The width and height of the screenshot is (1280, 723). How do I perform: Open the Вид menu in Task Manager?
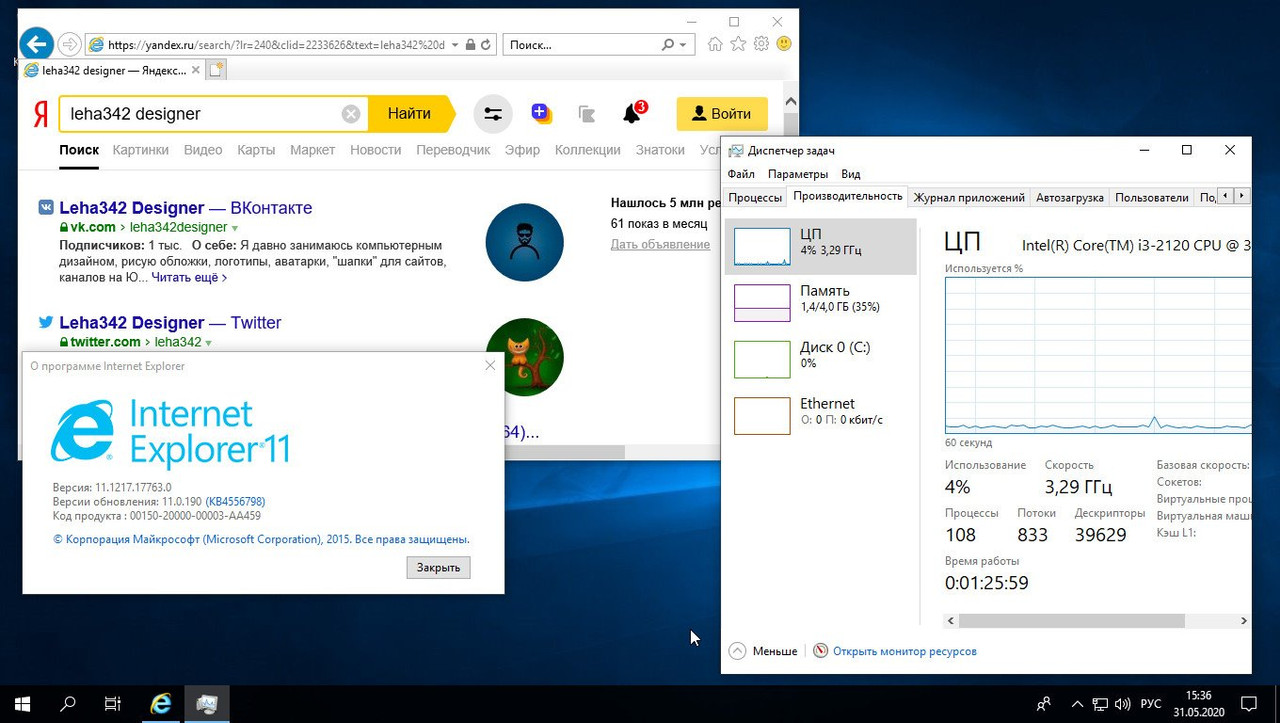851,174
